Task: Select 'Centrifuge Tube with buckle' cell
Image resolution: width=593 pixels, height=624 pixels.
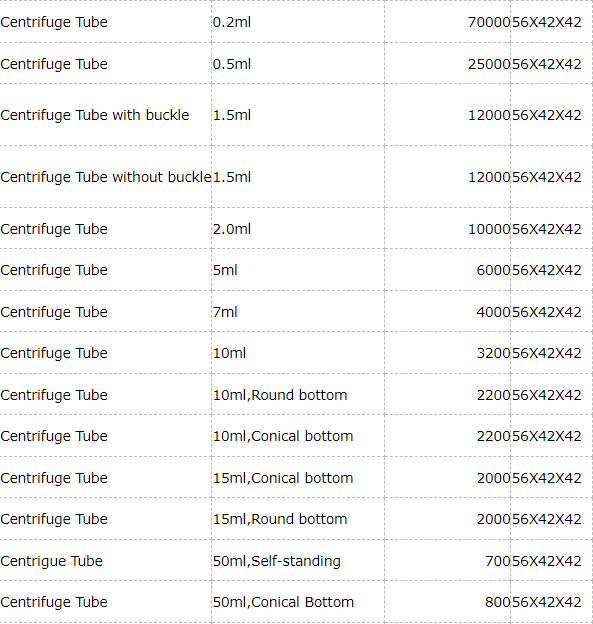Action: [x=105, y=115]
